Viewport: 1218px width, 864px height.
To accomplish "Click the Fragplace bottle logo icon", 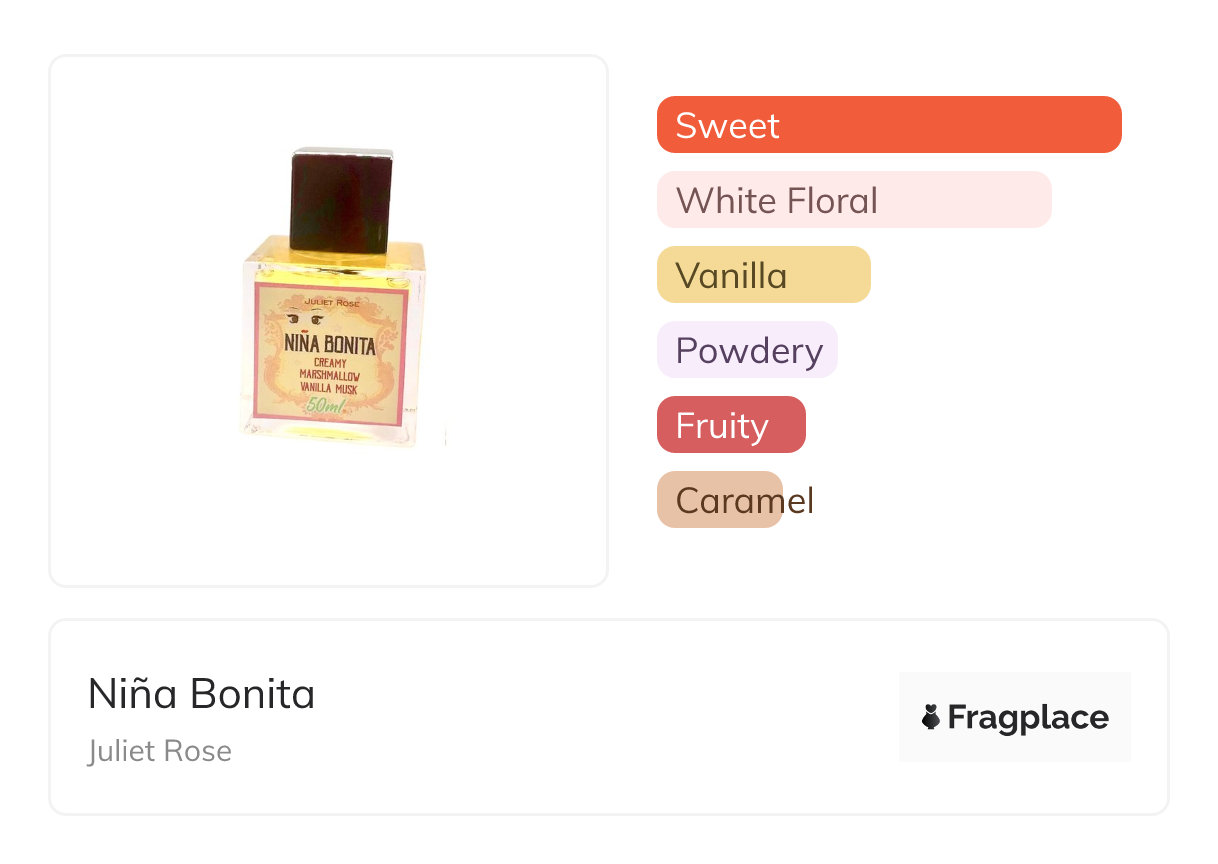I will [931, 717].
